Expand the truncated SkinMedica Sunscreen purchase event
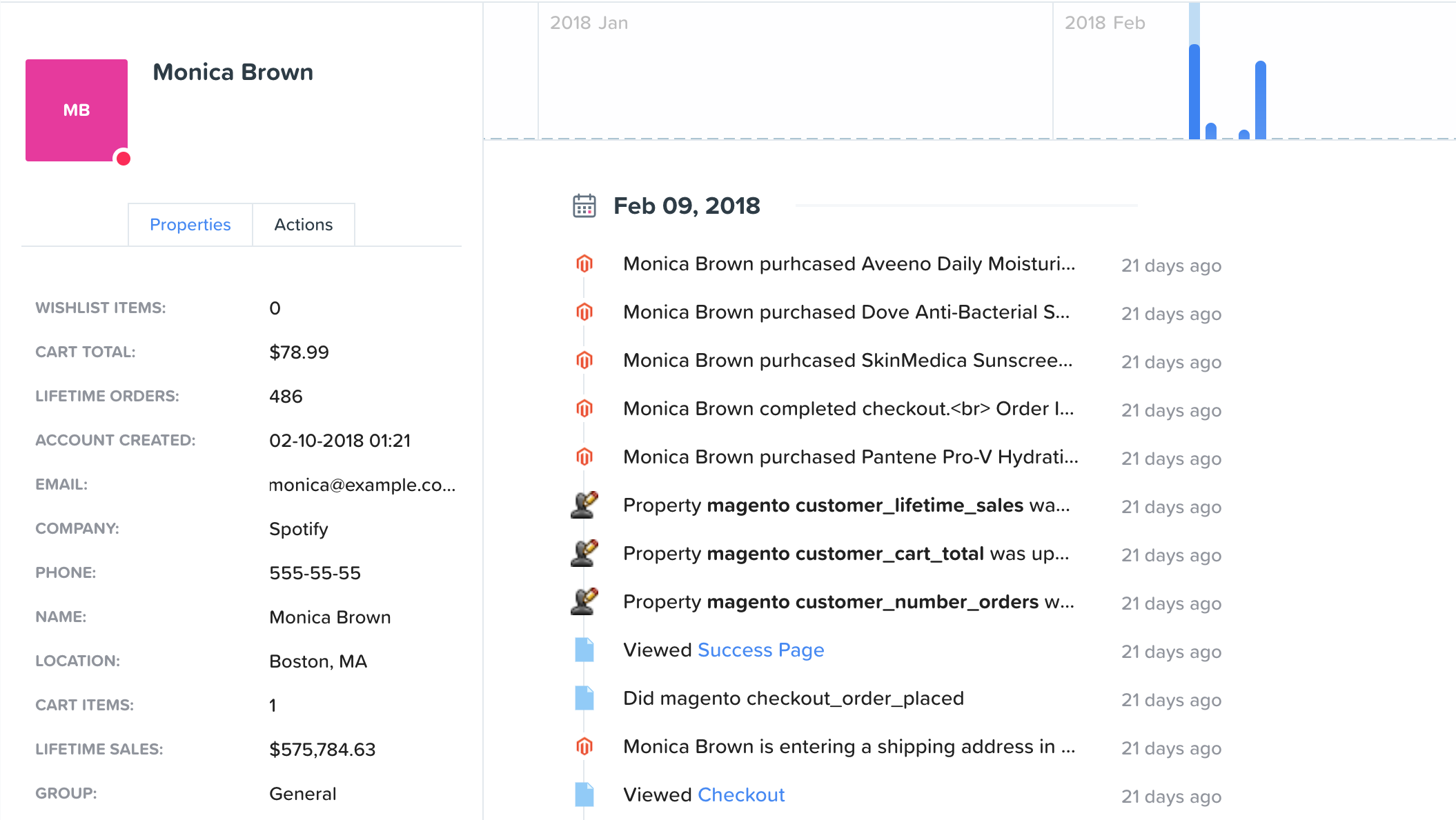This screenshot has width=1456, height=820. tap(847, 360)
